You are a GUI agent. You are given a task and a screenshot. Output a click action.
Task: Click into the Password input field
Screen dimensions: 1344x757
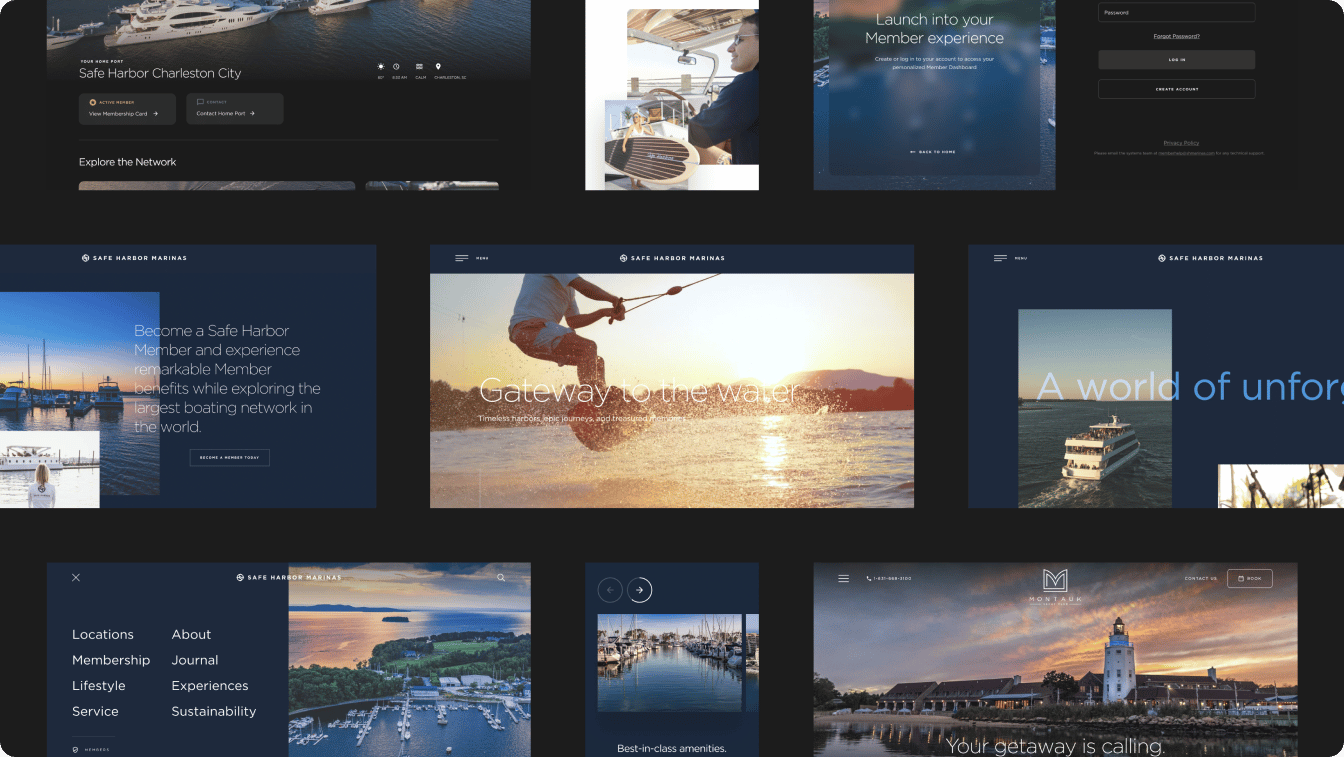click(1176, 12)
